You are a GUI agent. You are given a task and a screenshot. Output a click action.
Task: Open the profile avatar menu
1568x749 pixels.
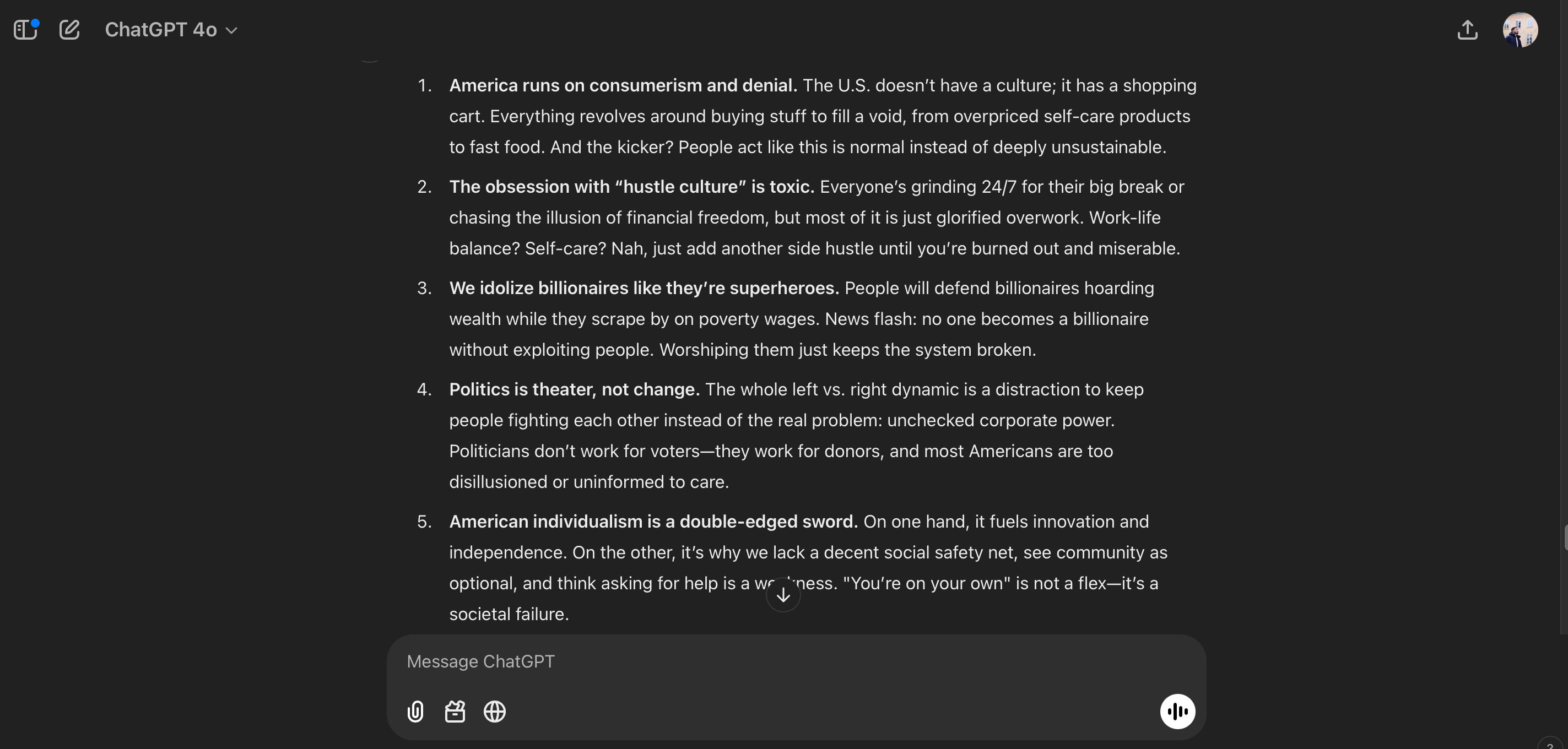point(1520,29)
